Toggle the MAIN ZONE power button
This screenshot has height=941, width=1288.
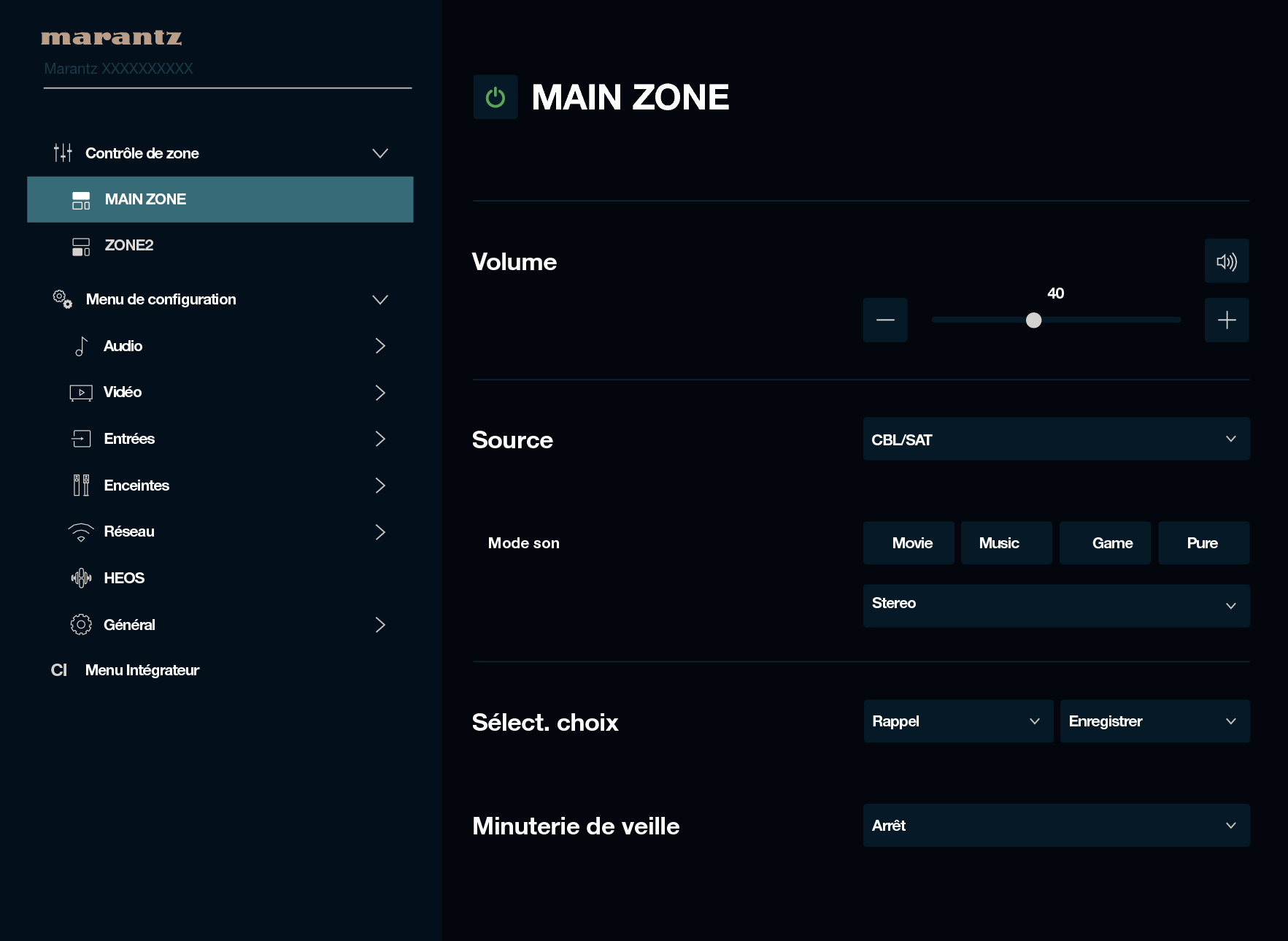(495, 97)
